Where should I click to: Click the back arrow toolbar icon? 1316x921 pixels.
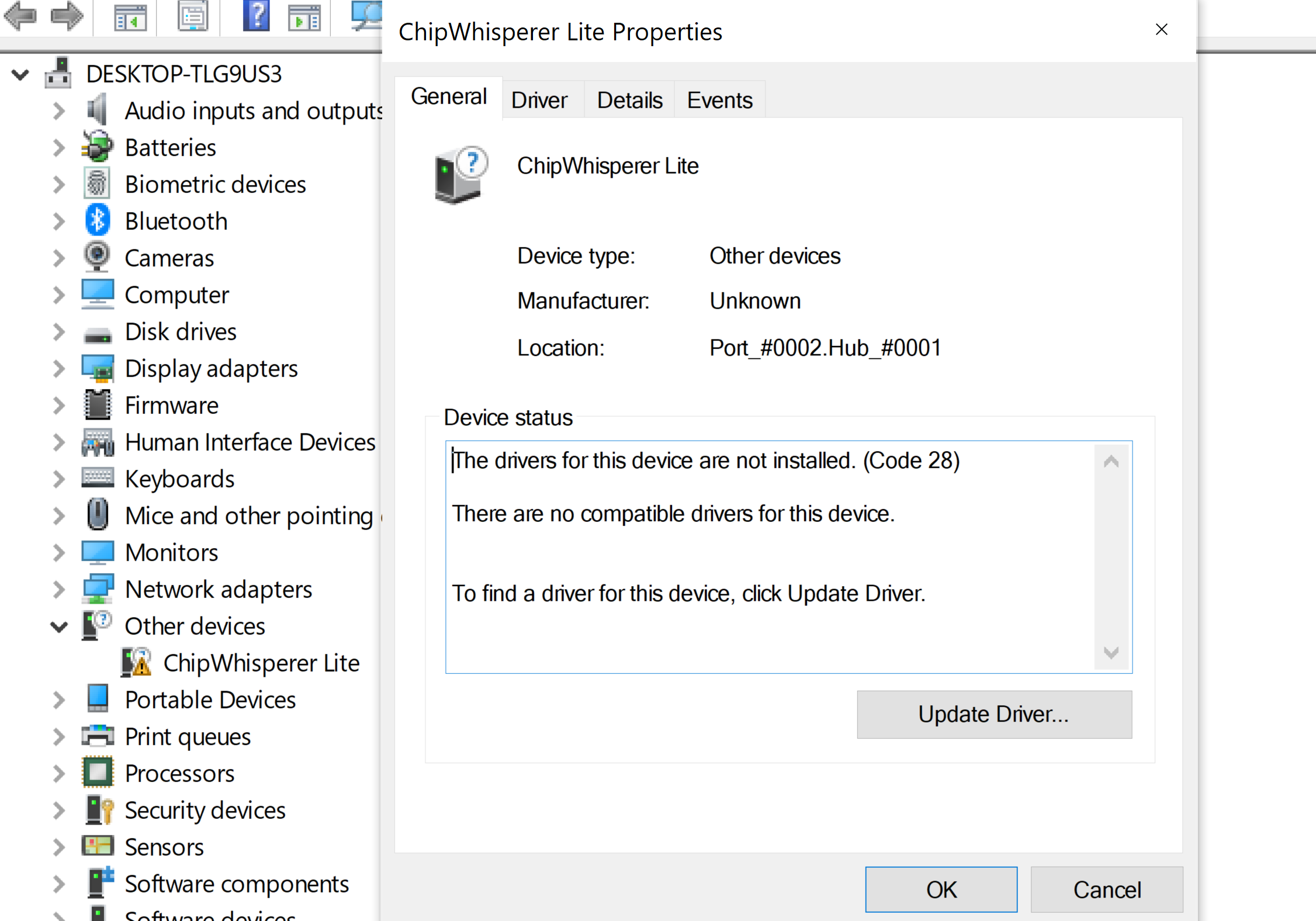tap(20, 16)
